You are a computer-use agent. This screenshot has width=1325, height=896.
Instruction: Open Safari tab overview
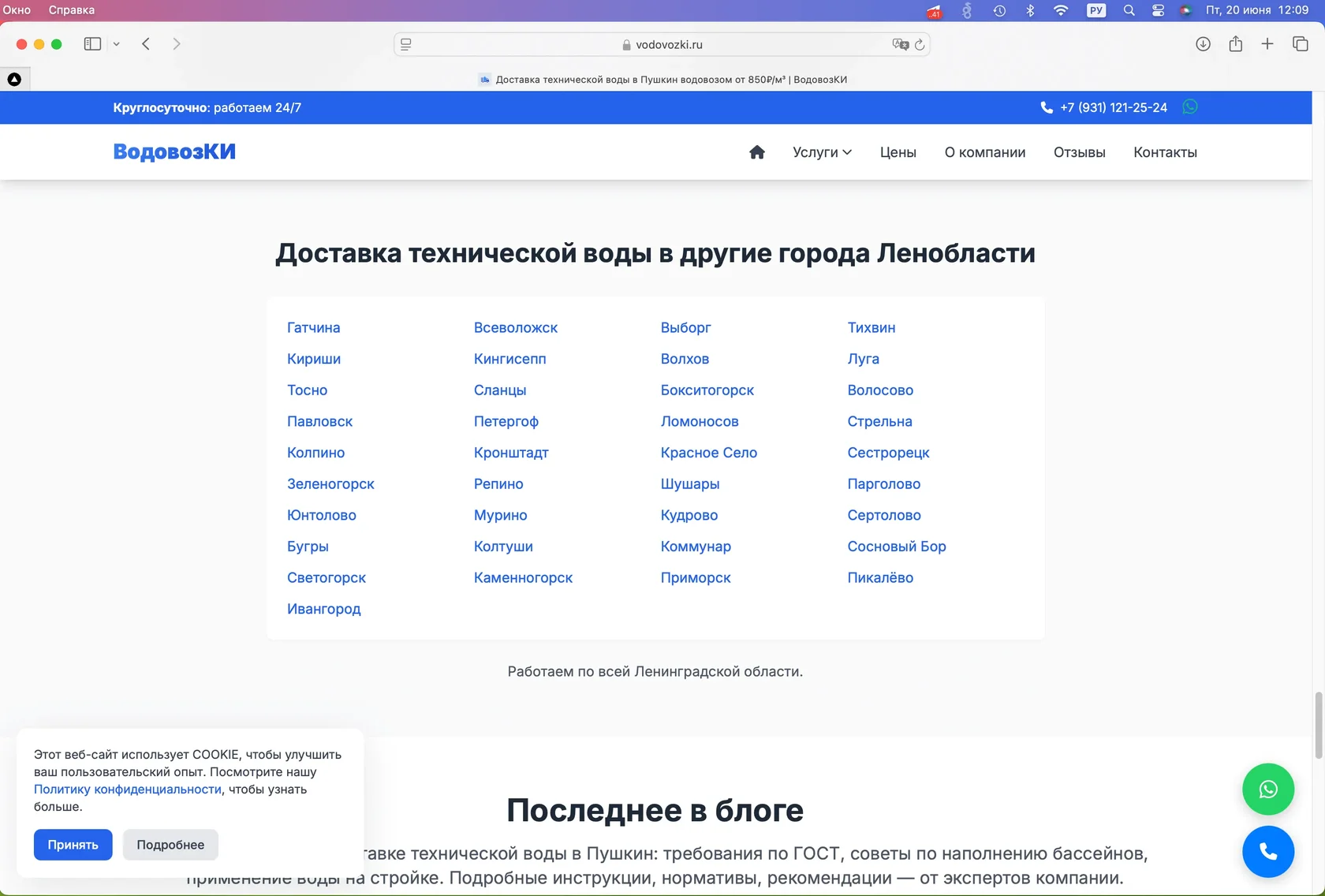pos(1298,44)
